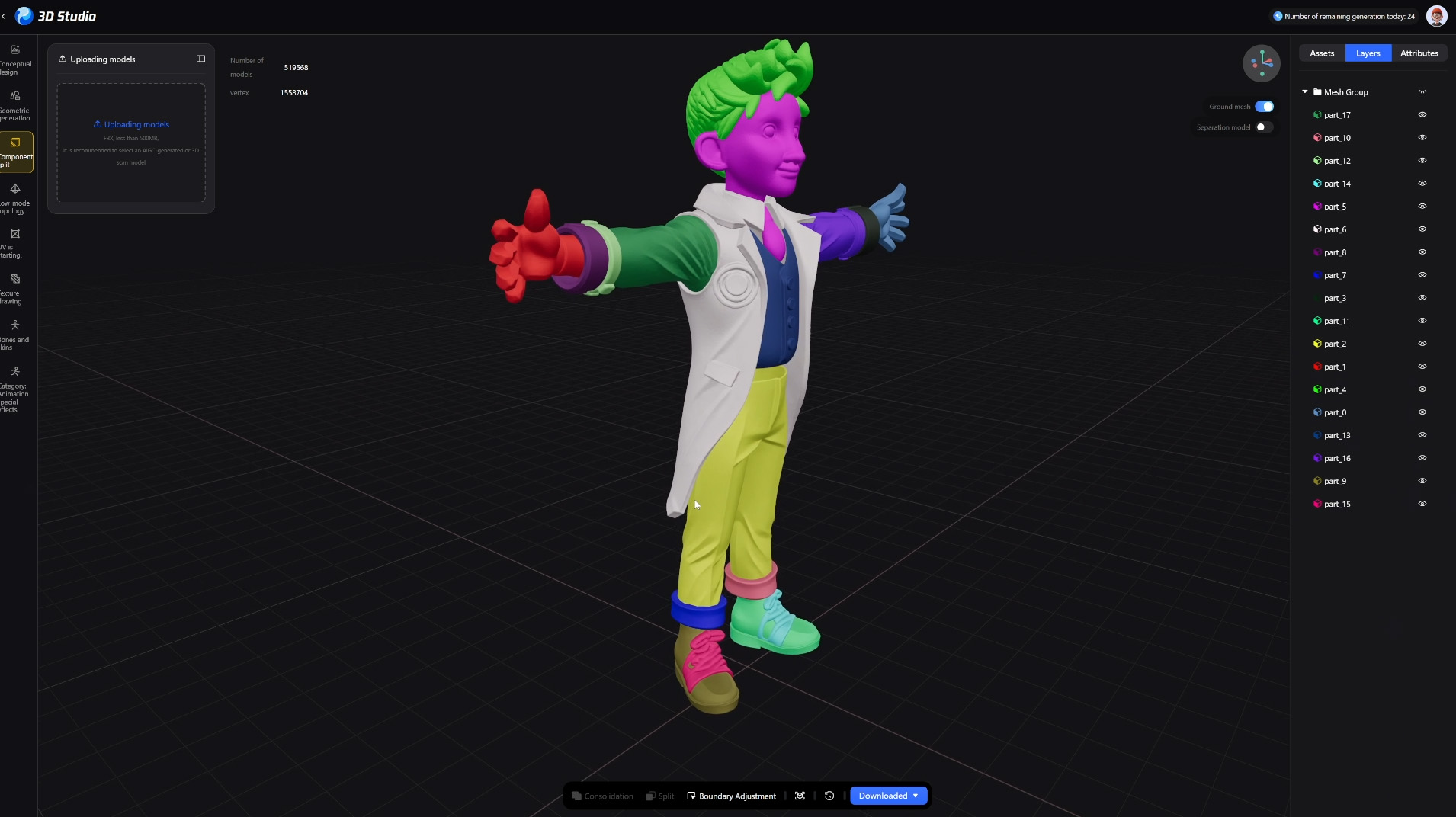Viewport: 1456px width, 817px height.
Task: Open the Texture drawing tool
Action: pyautogui.click(x=15, y=288)
